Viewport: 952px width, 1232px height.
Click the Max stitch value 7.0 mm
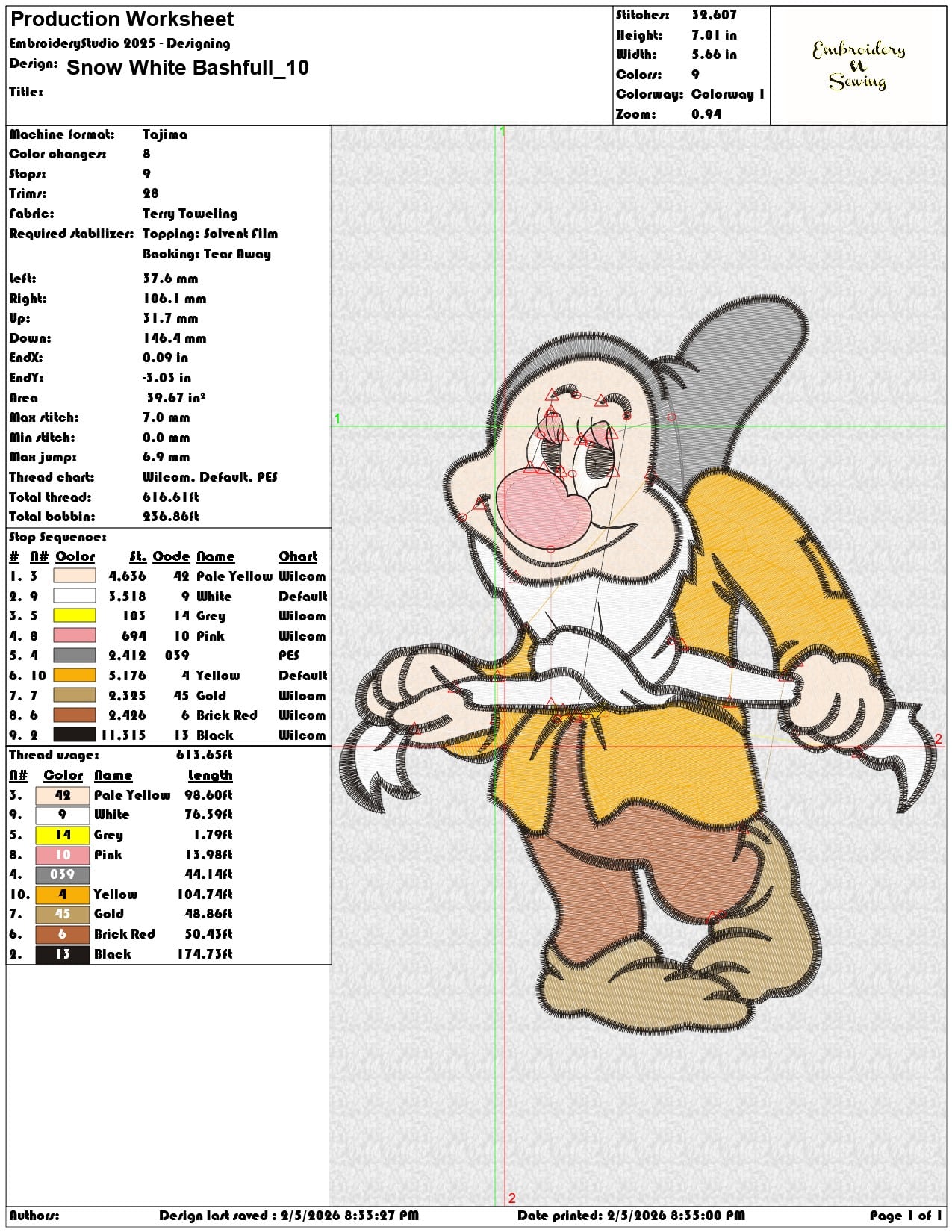click(x=167, y=417)
